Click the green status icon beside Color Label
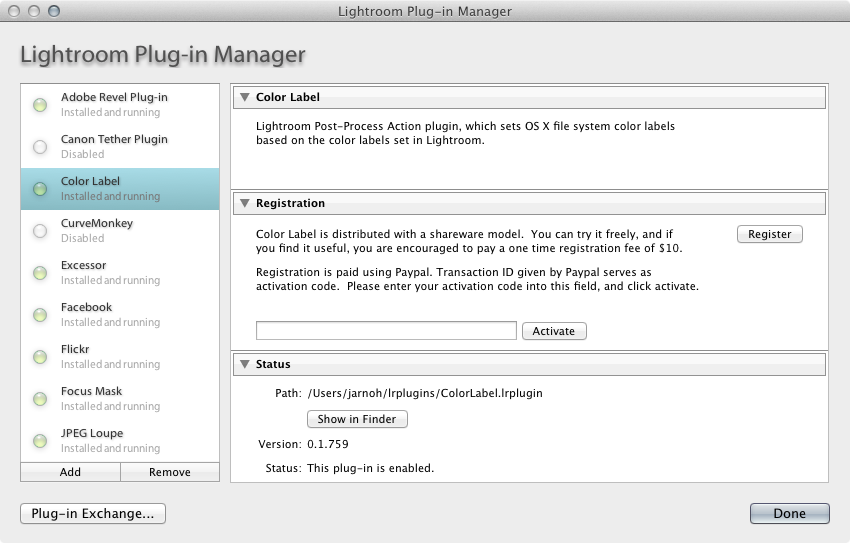The height and width of the screenshot is (543, 850). click(x=40, y=189)
